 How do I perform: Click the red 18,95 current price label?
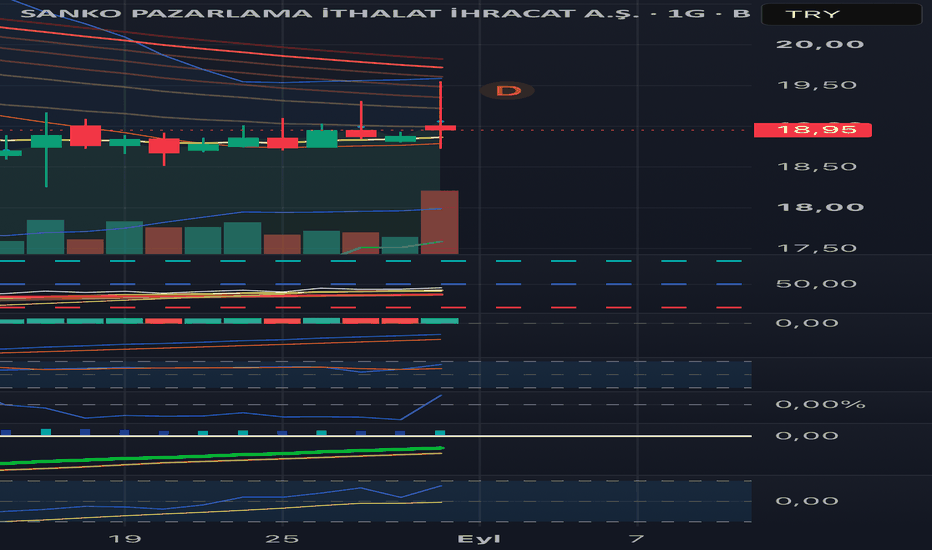(813, 130)
